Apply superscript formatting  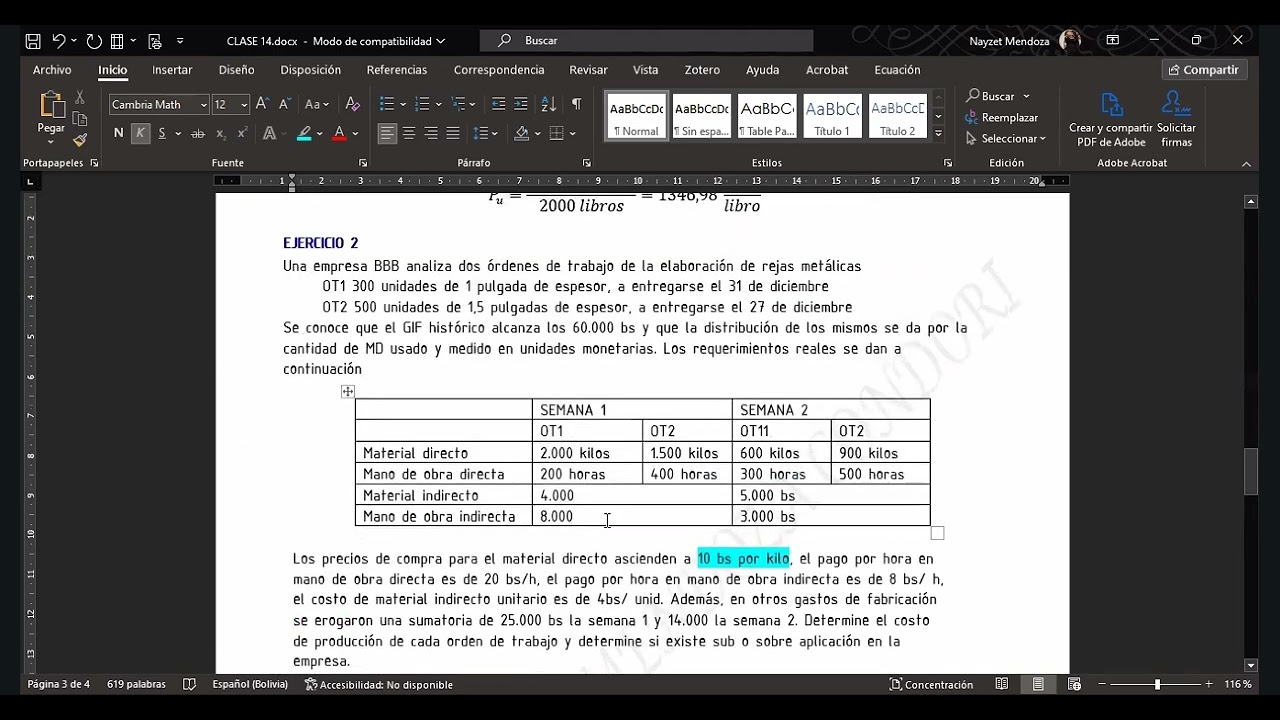coord(242,133)
